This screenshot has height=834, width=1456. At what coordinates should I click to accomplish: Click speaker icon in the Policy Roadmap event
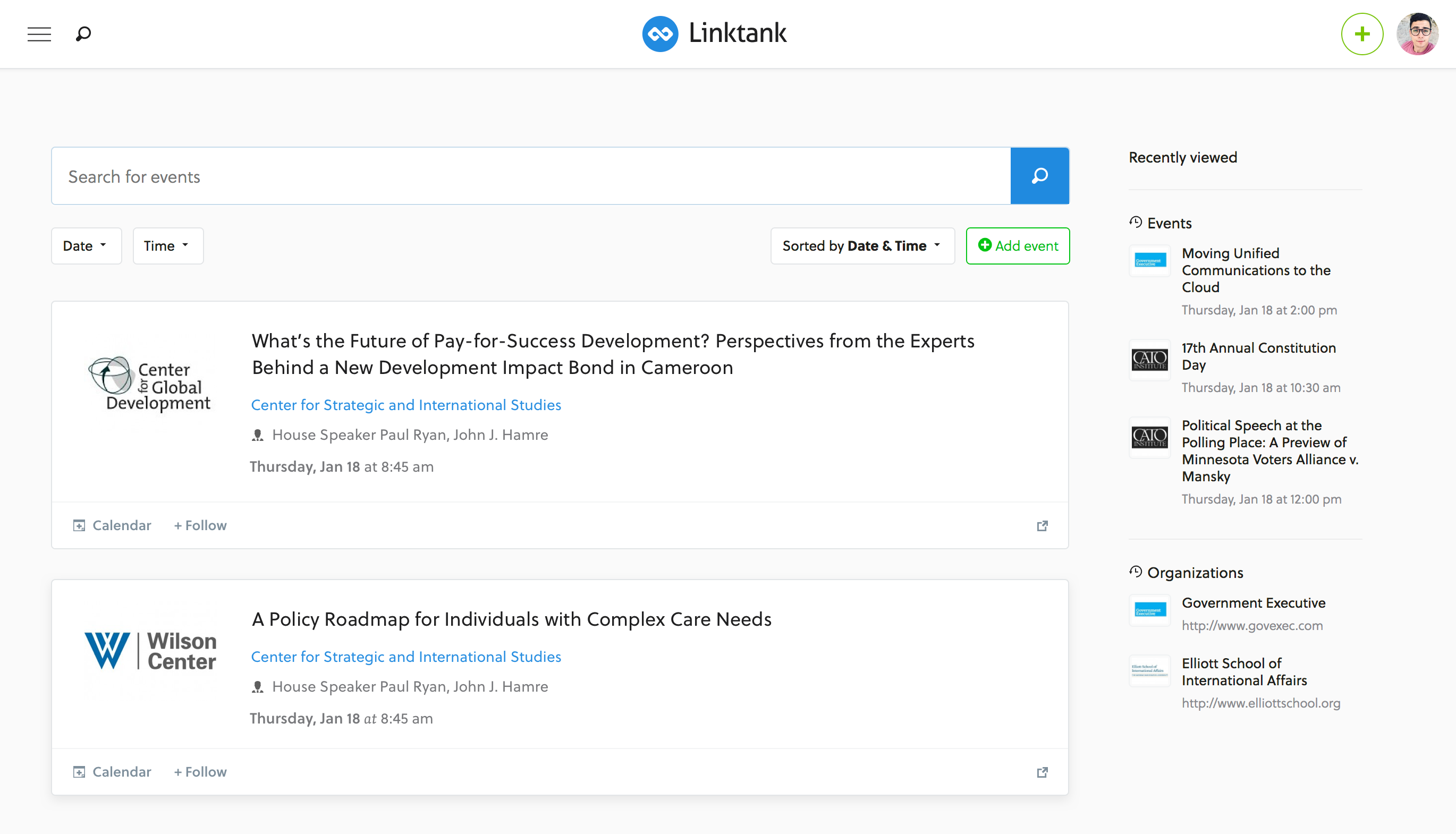pos(258,687)
